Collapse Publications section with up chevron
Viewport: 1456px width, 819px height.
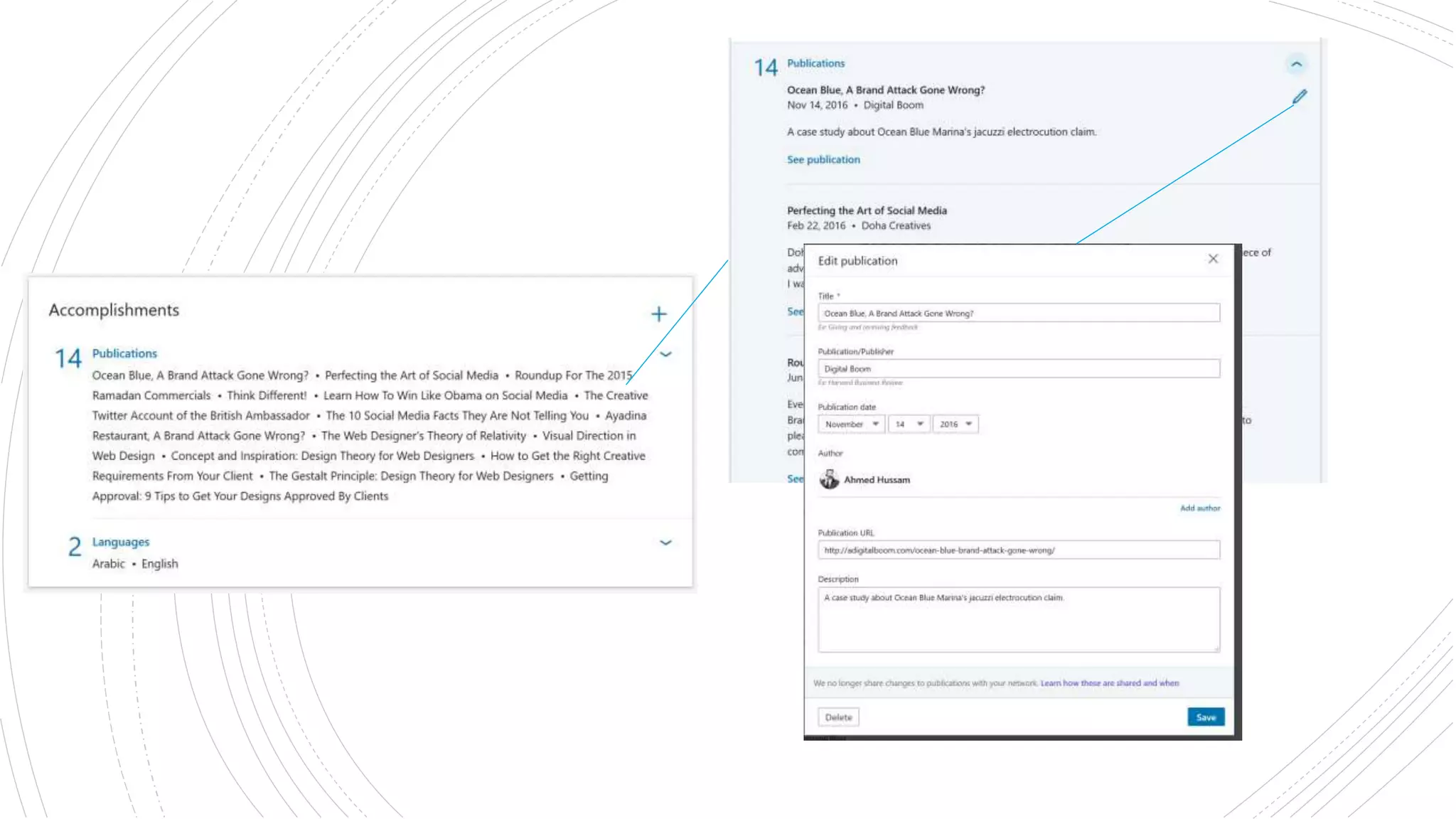[1296, 65]
